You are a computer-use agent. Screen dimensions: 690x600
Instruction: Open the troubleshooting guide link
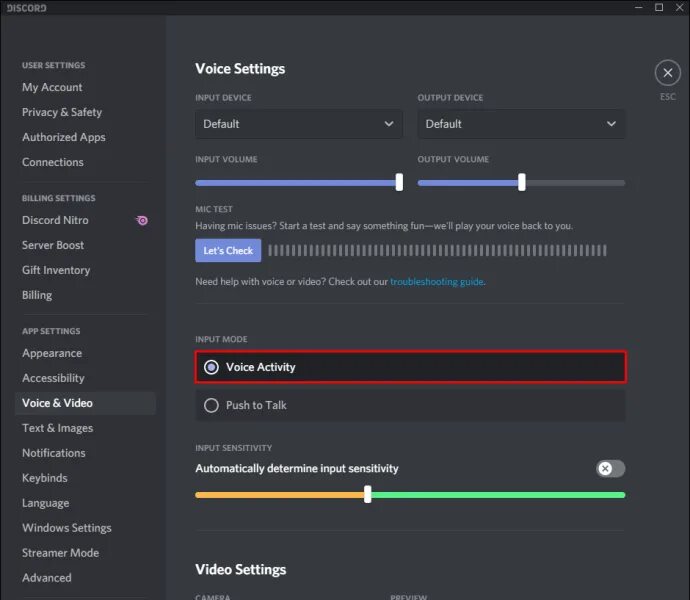tap(437, 282)
